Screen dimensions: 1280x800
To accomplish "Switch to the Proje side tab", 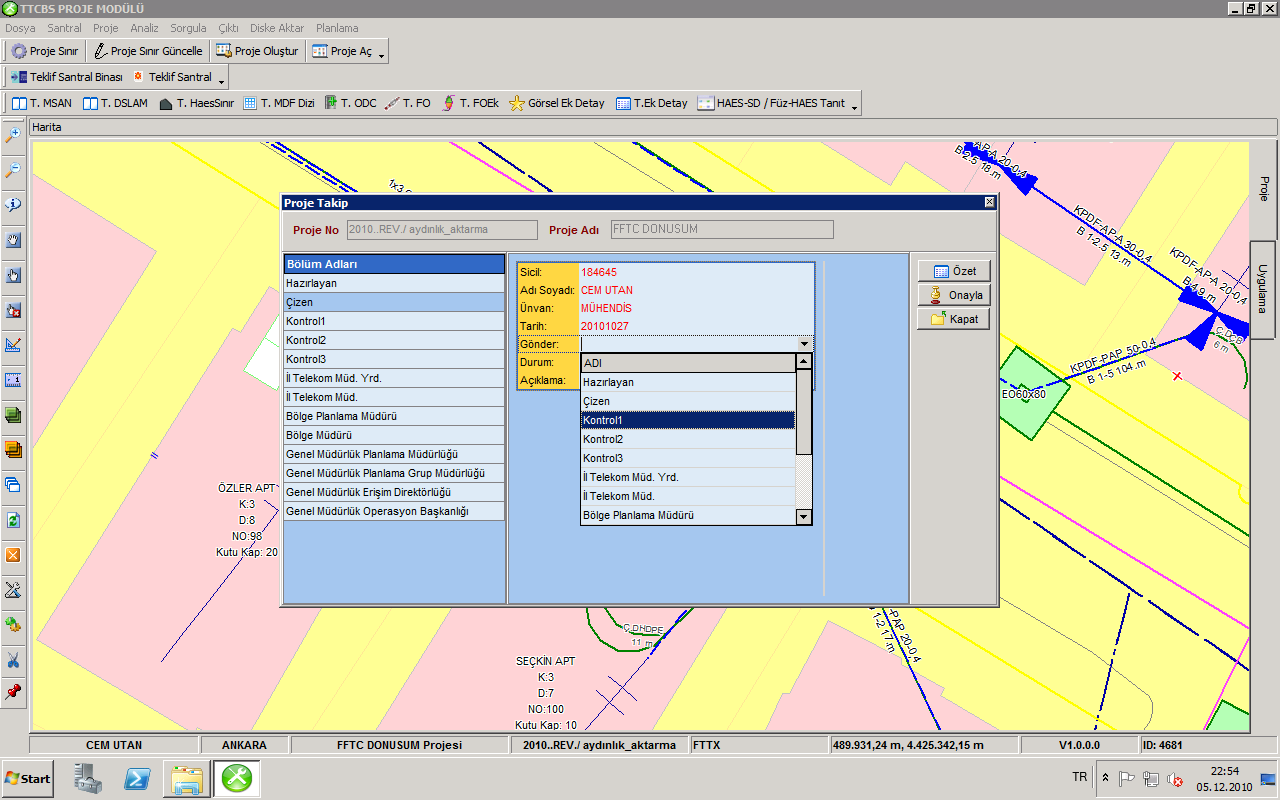I will coord(1263,188).
